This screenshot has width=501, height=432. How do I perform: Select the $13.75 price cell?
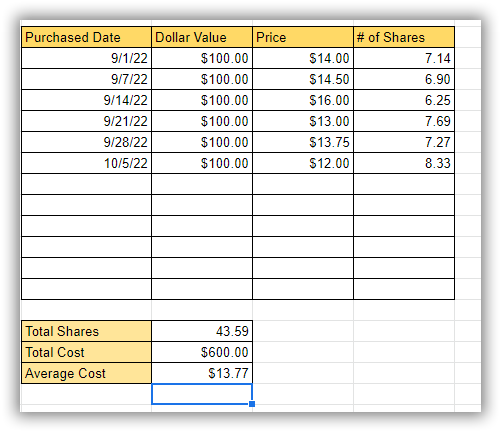303,142
